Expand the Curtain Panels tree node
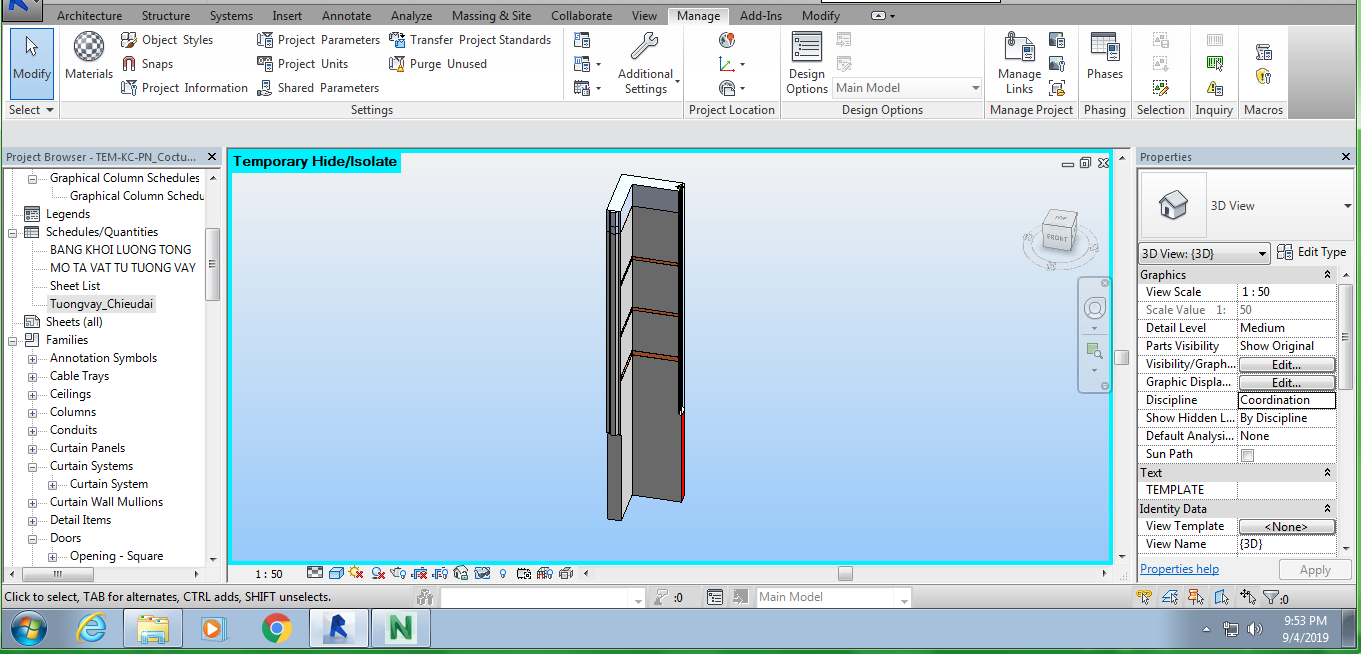1361x654 pixels. point(32,448)
